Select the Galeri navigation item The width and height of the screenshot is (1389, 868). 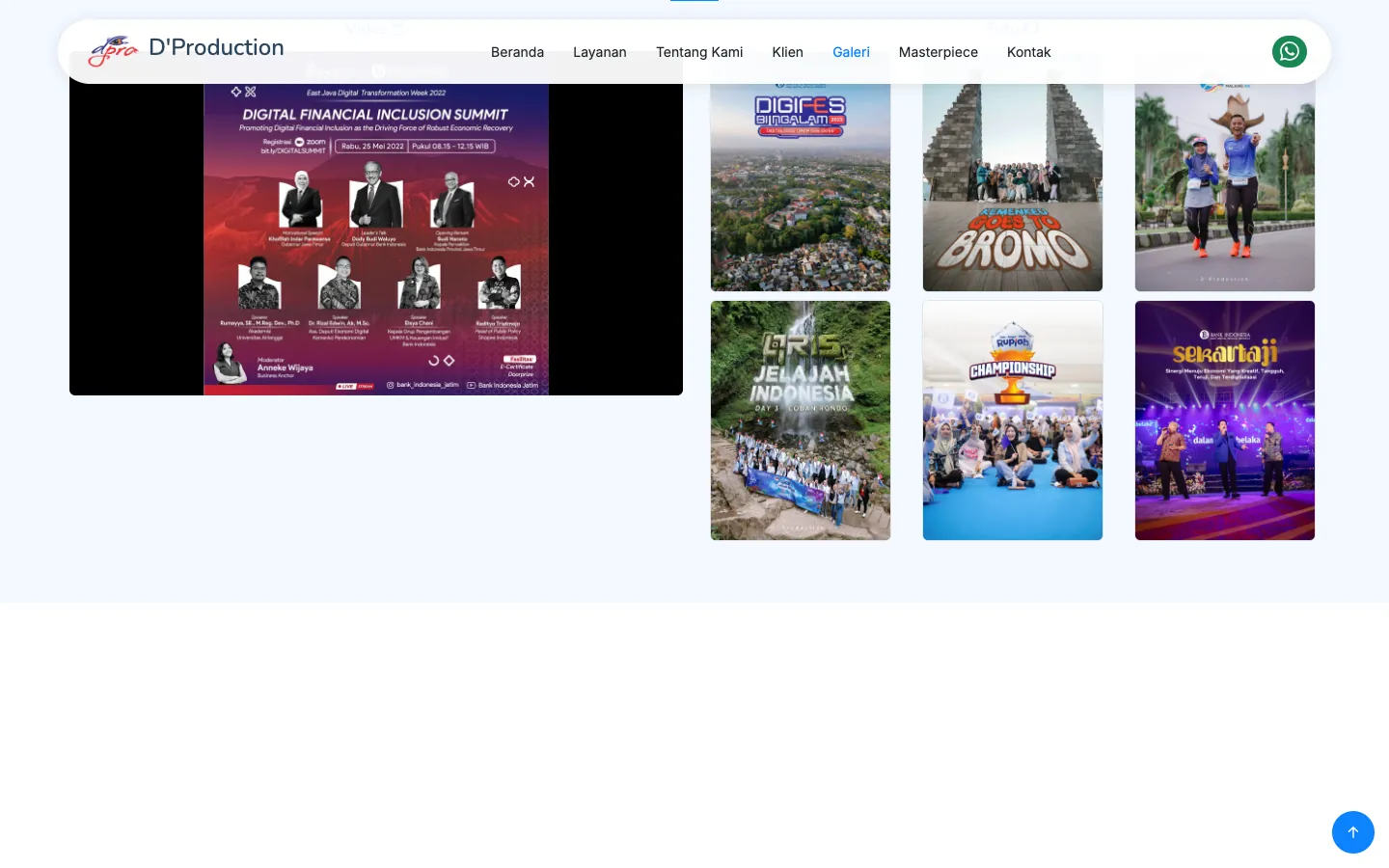851,52
